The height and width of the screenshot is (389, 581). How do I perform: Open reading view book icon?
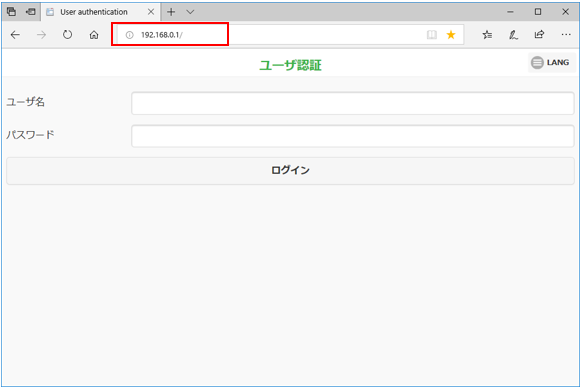click(432, 35)
